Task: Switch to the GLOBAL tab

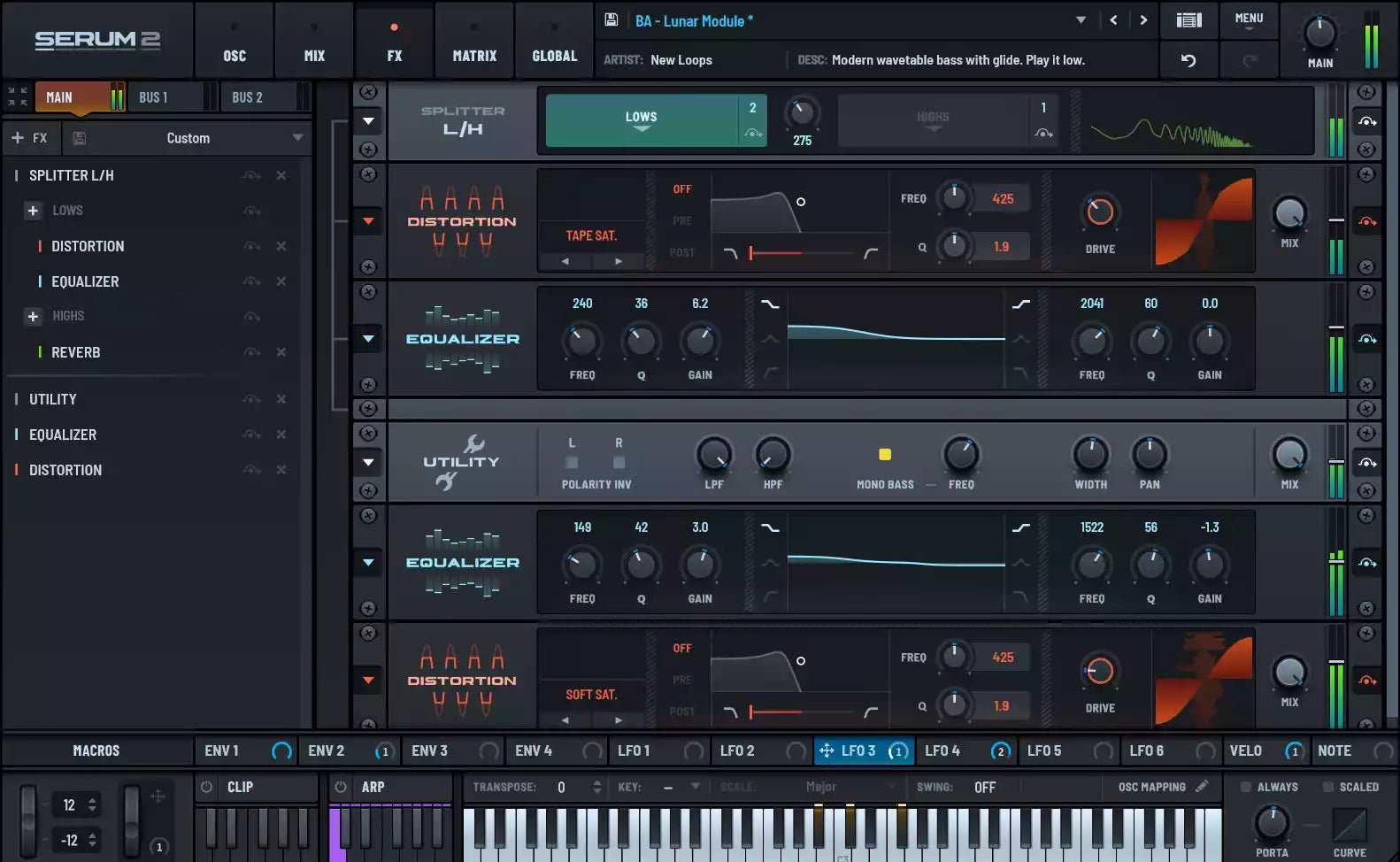Action: 554,40
